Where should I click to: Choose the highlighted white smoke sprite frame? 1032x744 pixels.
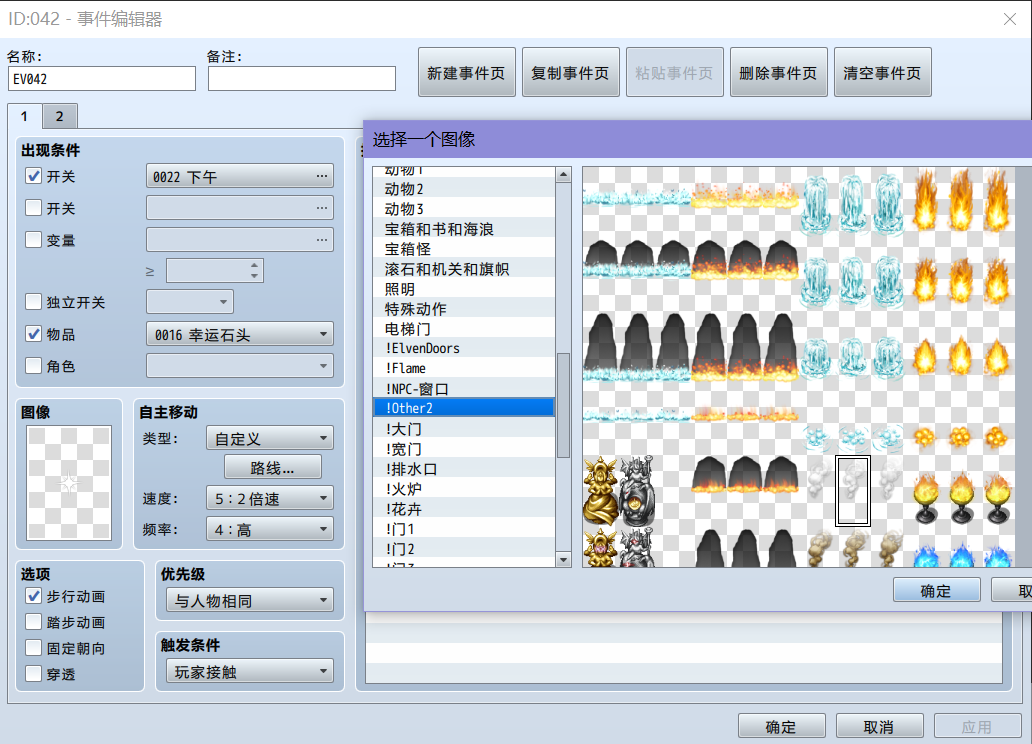tap(853, 491)
